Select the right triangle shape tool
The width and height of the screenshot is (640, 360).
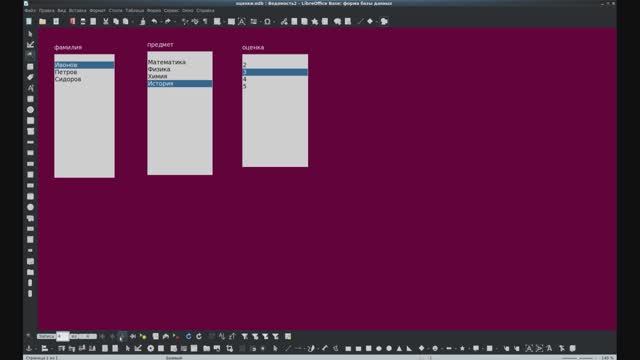click(x=409, y=348)
